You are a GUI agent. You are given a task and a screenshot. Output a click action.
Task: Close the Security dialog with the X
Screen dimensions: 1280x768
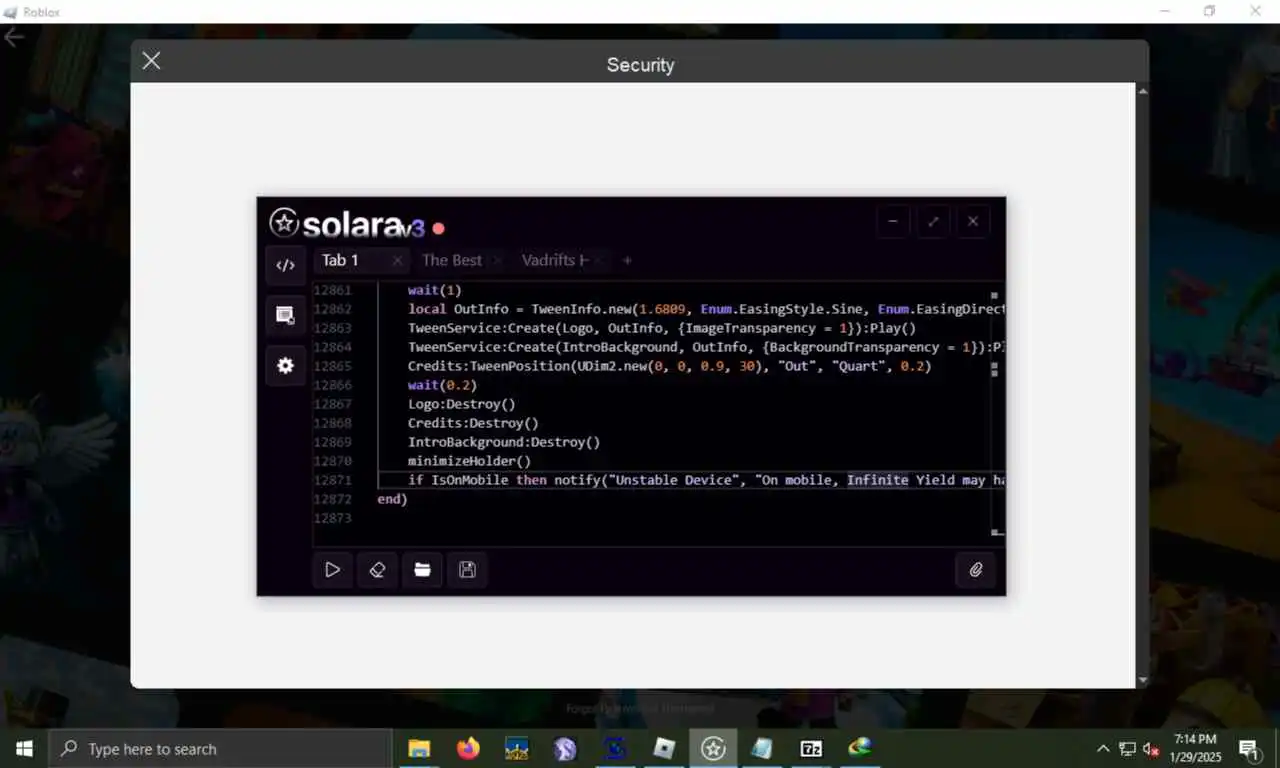[151, 61]
